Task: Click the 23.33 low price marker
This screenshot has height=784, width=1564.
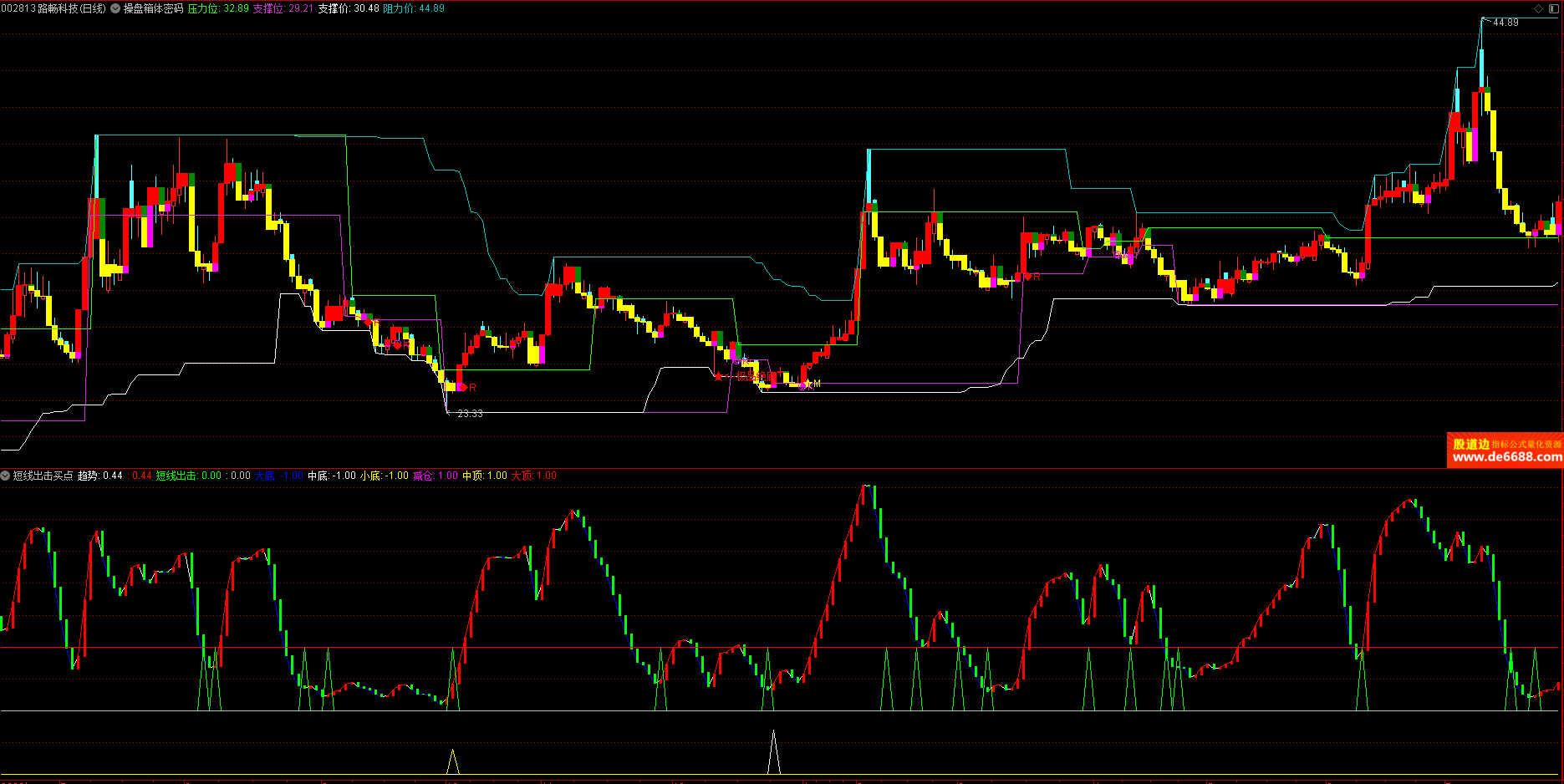Action: tap(470, 413)
